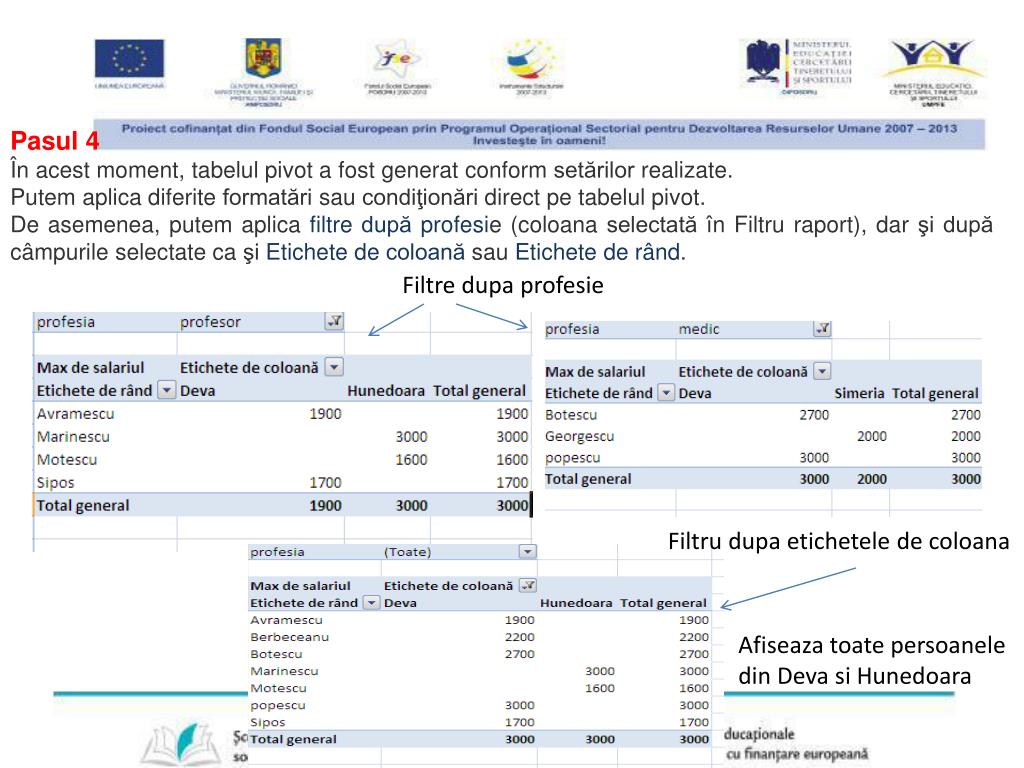Click the 'filtre după profesie' blue text
1024x768 pixels.
[406, 225]
